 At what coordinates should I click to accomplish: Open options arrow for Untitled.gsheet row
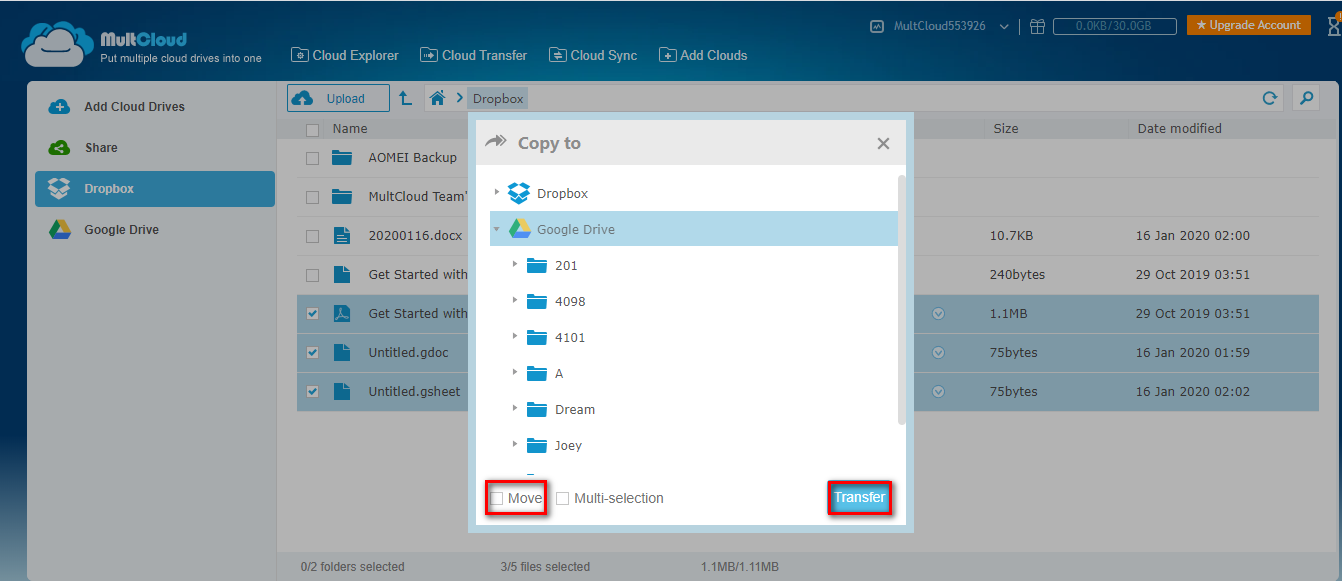(x=938, y=392)
